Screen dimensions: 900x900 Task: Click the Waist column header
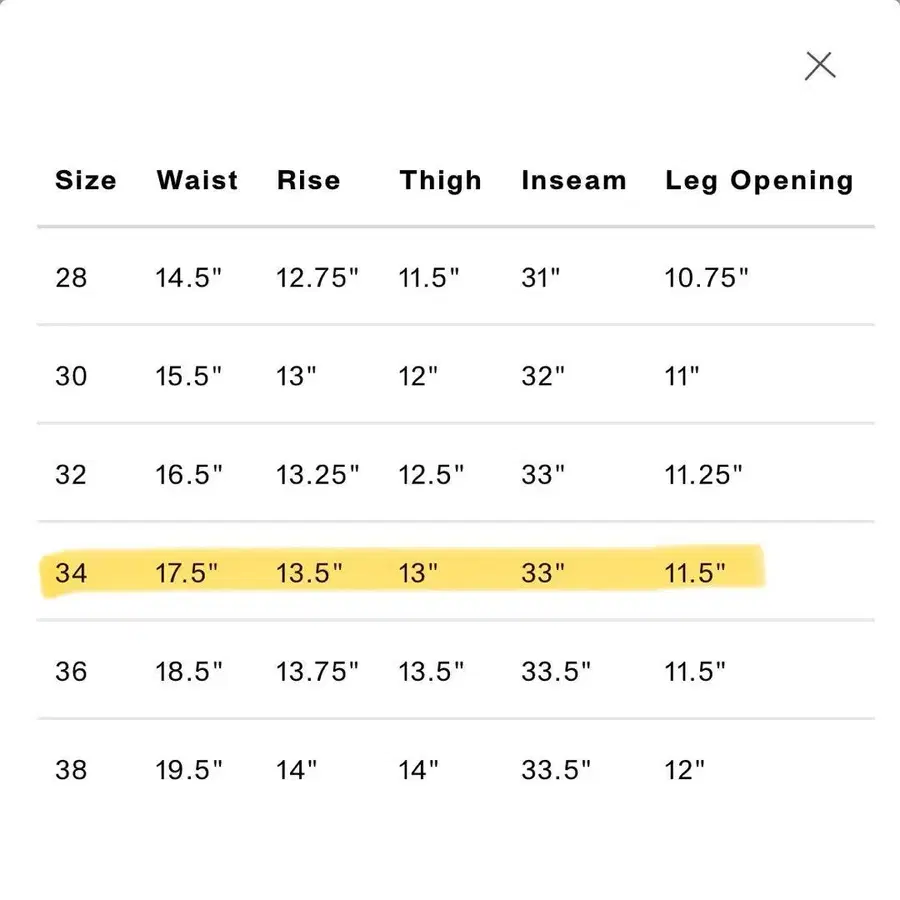tap(196, 181)
